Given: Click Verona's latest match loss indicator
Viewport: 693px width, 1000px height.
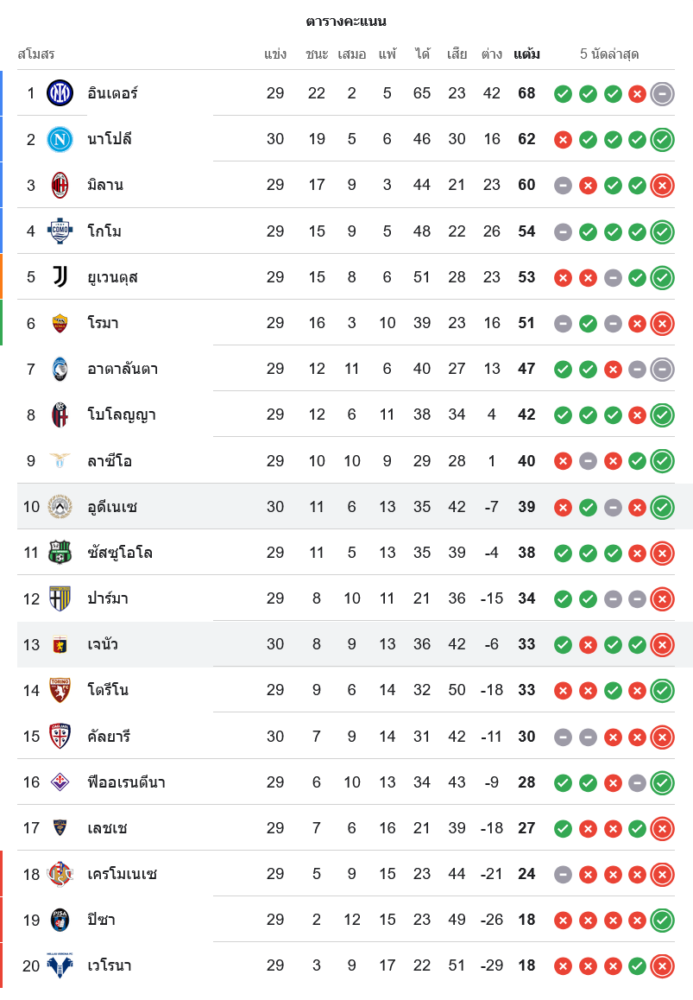Looking at the screenshot, I should tap(661, 966).
